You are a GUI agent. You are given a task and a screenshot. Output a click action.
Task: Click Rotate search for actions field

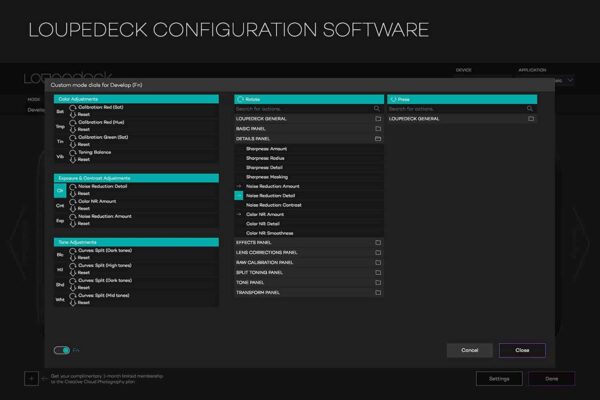point(300,108)
